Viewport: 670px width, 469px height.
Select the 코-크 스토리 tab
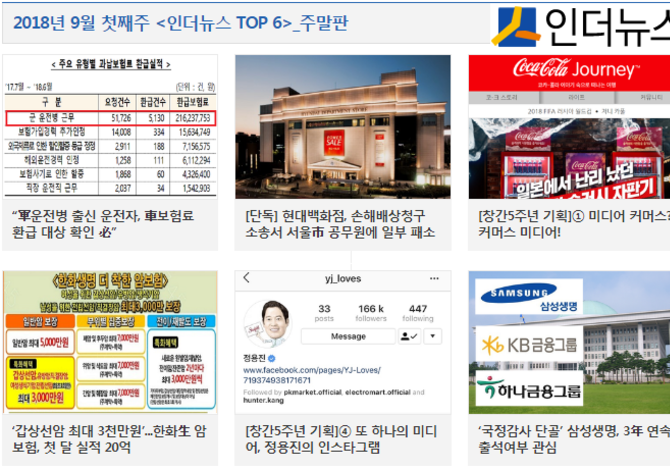click(x=502, y=97)
